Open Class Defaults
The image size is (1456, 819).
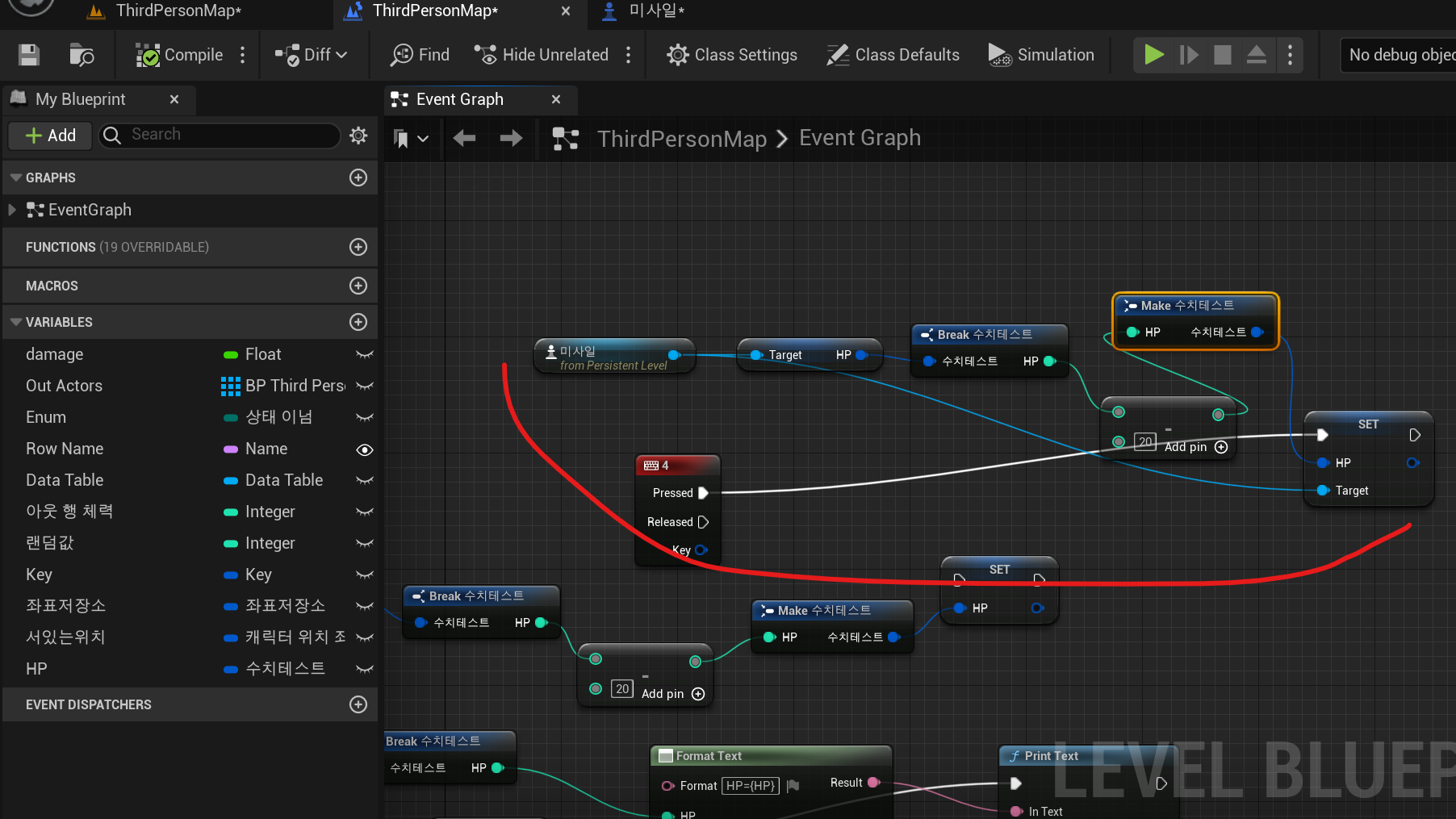(x=893, y=55)
